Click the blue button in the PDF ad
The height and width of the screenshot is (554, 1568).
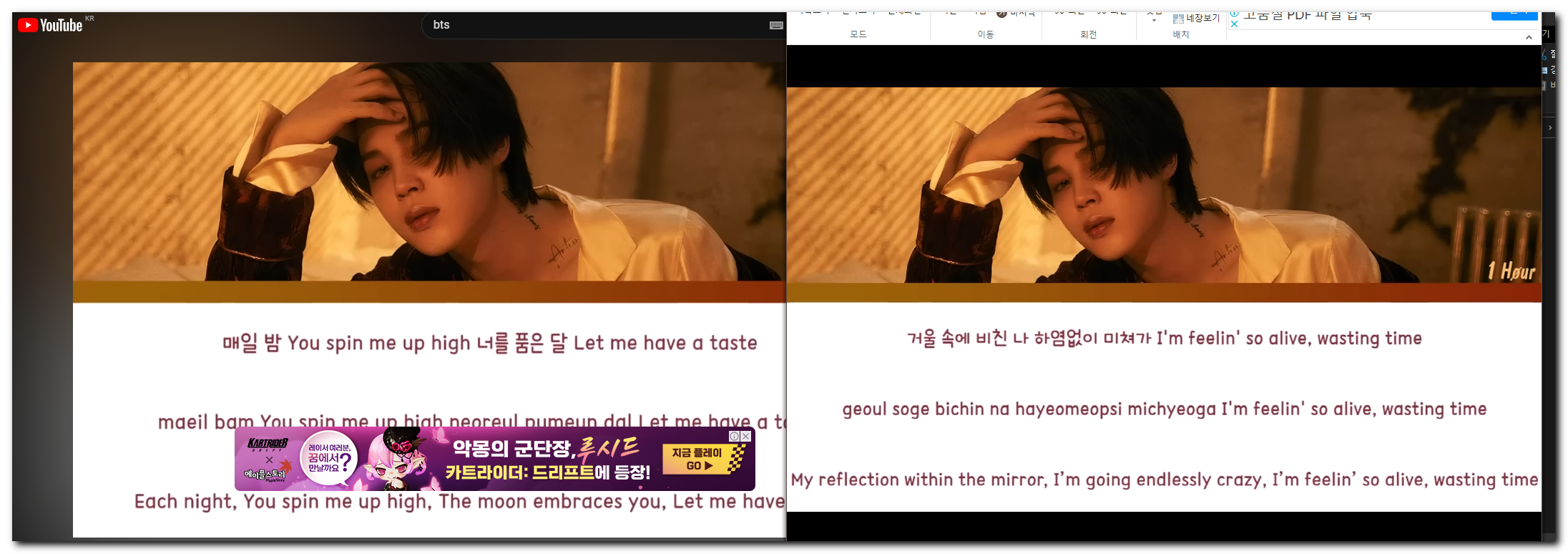pyautogui.click(x=1514, y=15)
